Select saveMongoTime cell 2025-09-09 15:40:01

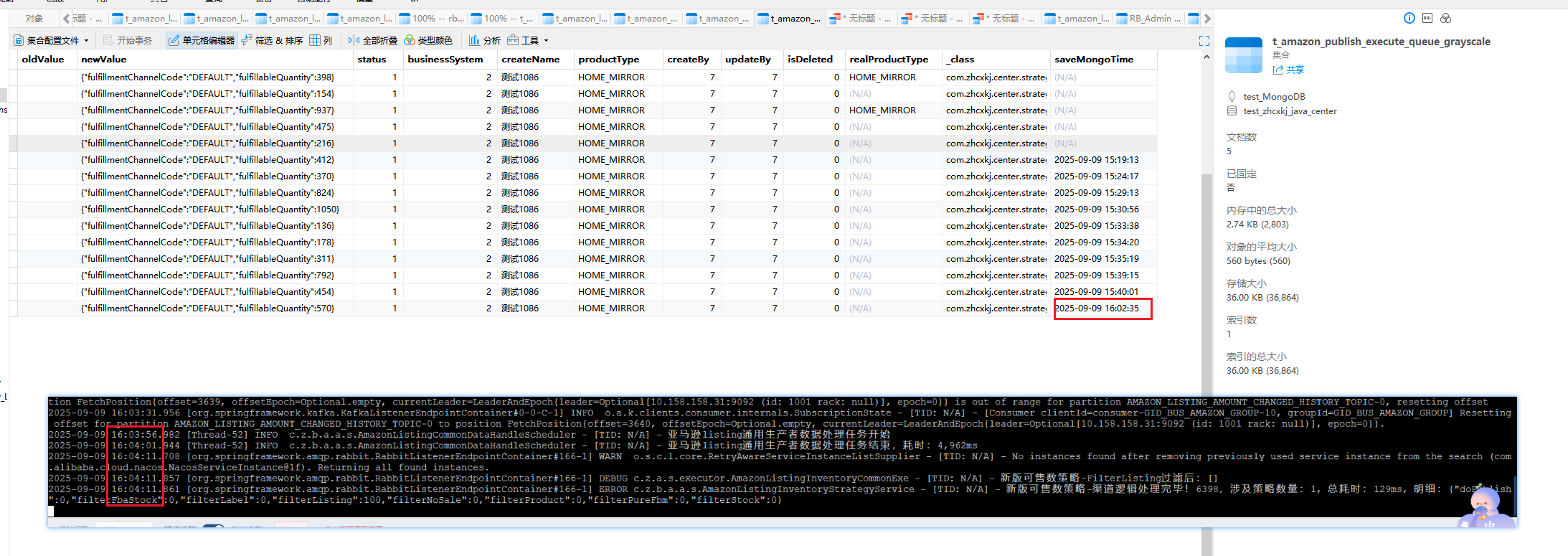1103,292
